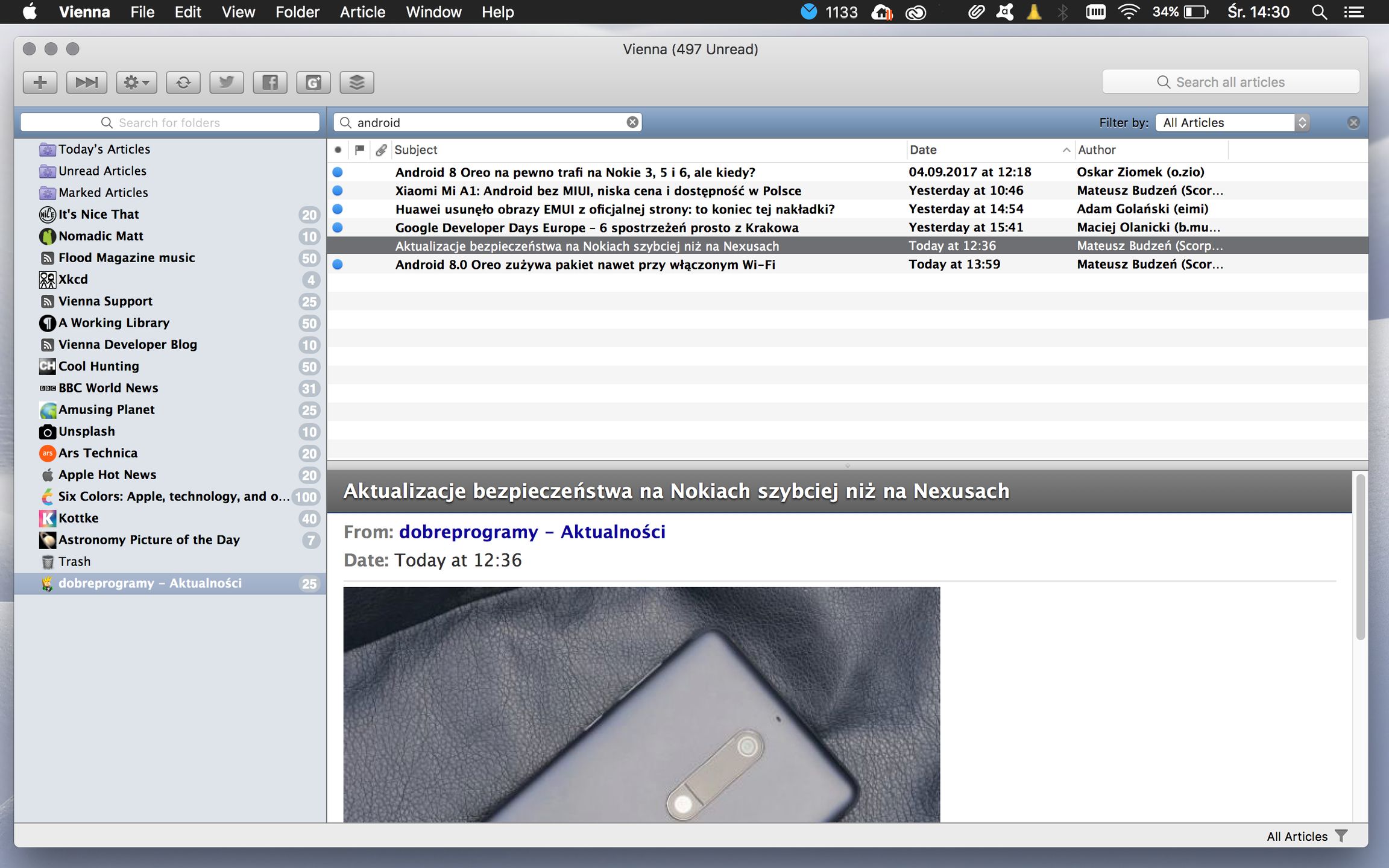Viewport: 1389px width, 868px height.
Task: Skip to next unread article icon
Action: (x=86, y=82)
